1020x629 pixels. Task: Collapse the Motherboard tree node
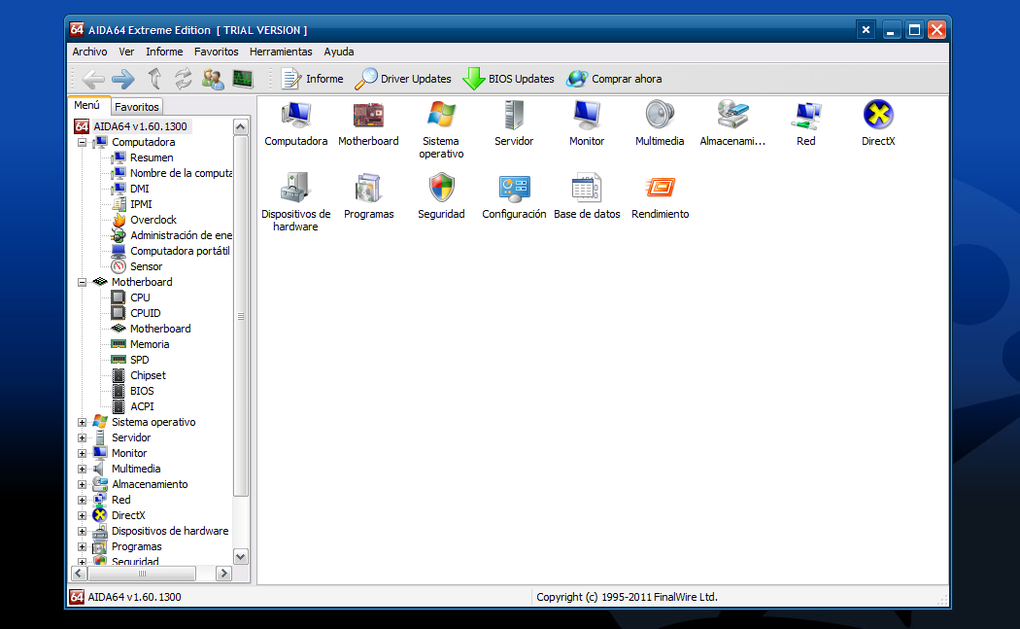[82, 282]
